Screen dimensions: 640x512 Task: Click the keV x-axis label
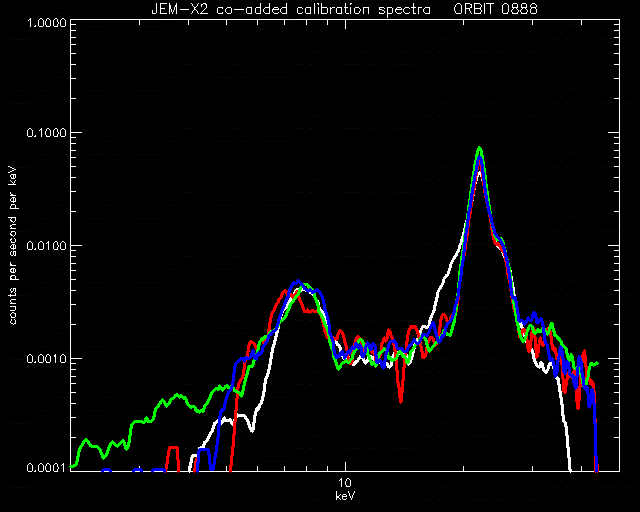345,496
